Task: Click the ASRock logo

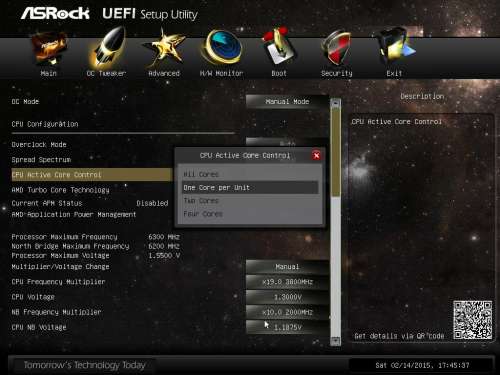Action: click(55, 14)
